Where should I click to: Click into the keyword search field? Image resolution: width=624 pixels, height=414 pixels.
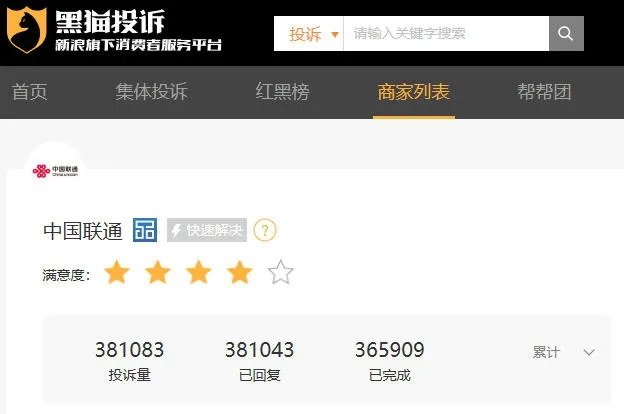(446, 33)
